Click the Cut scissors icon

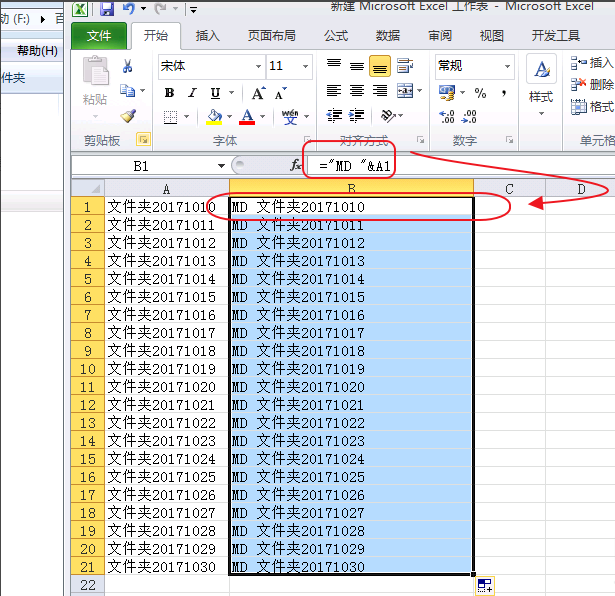coord(127,67)
